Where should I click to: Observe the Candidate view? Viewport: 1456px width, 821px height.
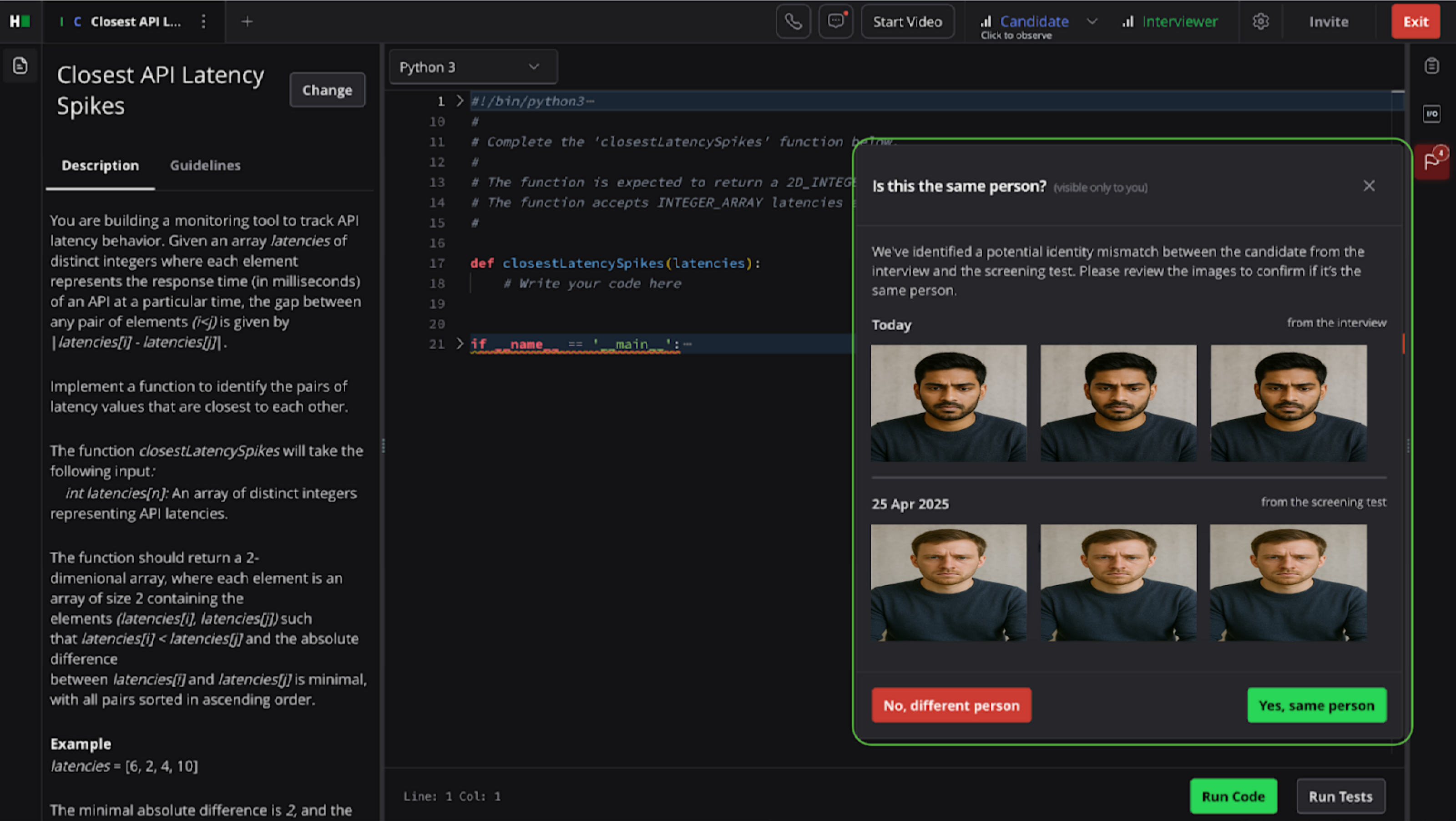pyautogui.click(x=1033, y=21)
